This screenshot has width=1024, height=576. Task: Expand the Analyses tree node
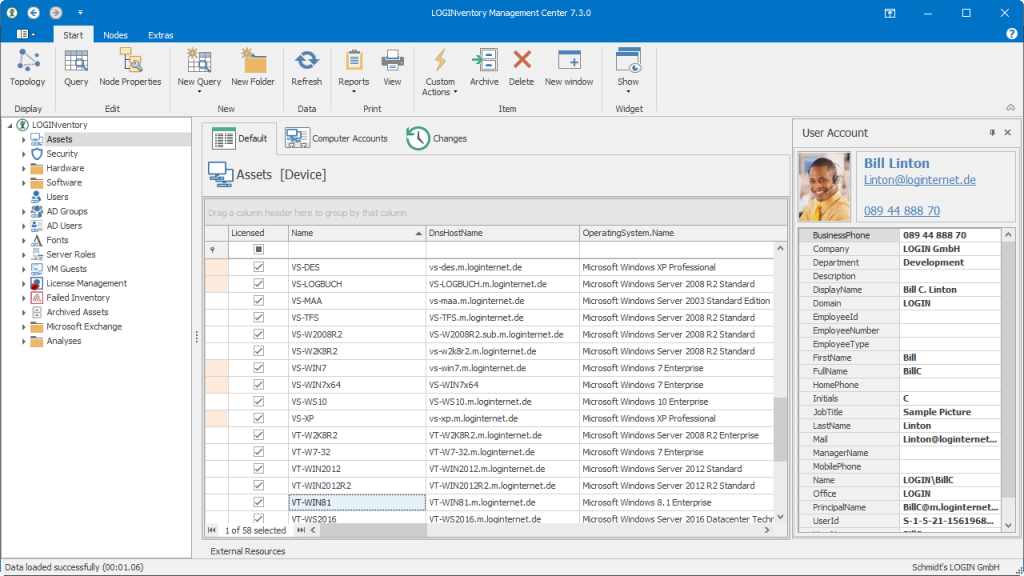tap(24, 341)
